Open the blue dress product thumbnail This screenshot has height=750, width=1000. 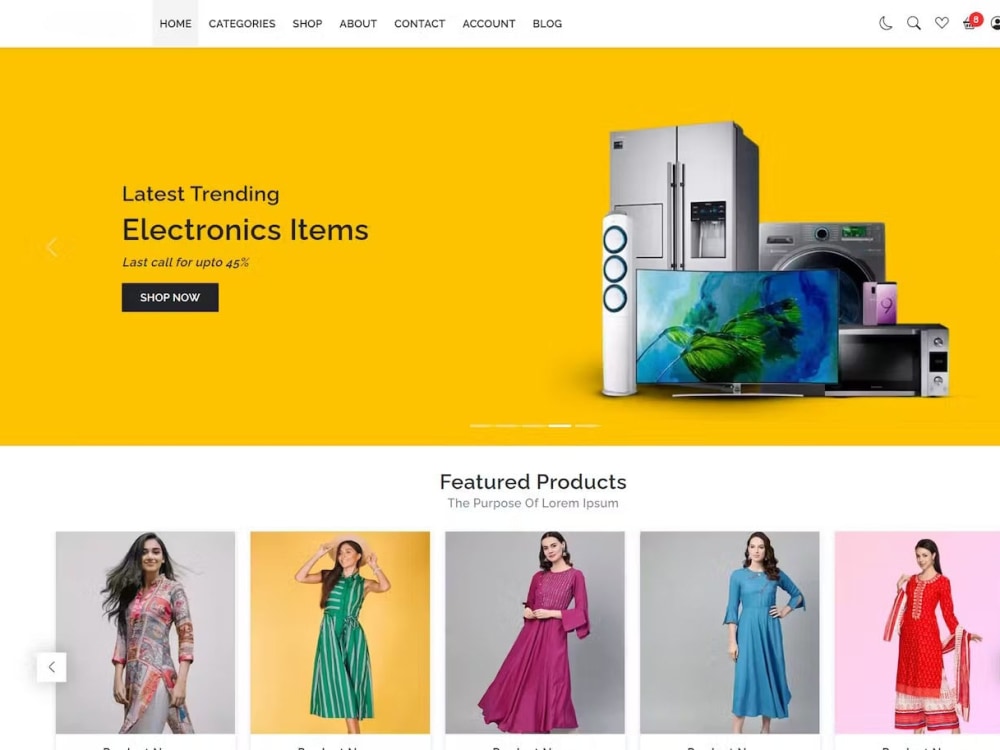click(730, 633)
